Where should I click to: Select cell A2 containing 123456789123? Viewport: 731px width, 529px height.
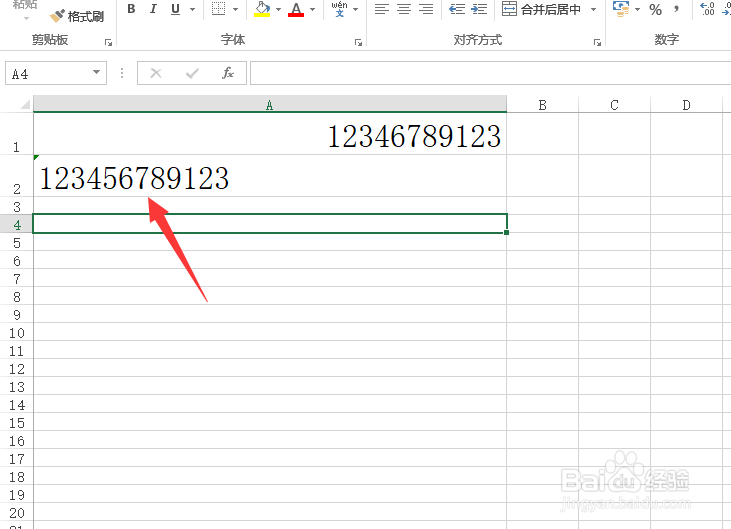[270, 175]
